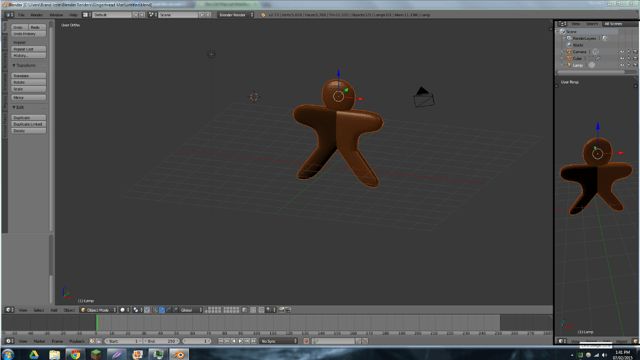Click the Scale button
Viewport: 640px width, 360px height.
(x=29, y=89)
